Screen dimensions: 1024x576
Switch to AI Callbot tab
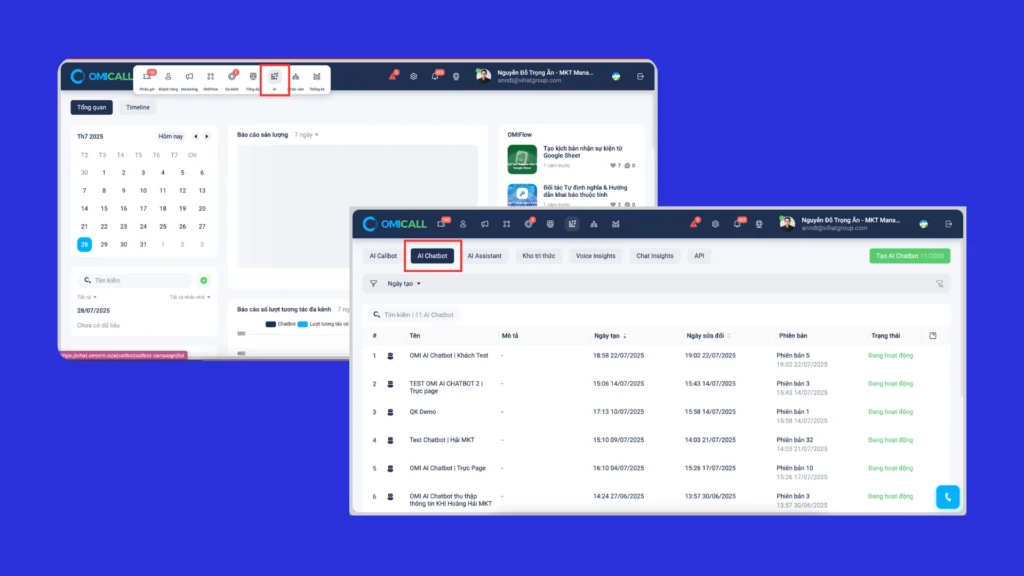coord(383,256)
